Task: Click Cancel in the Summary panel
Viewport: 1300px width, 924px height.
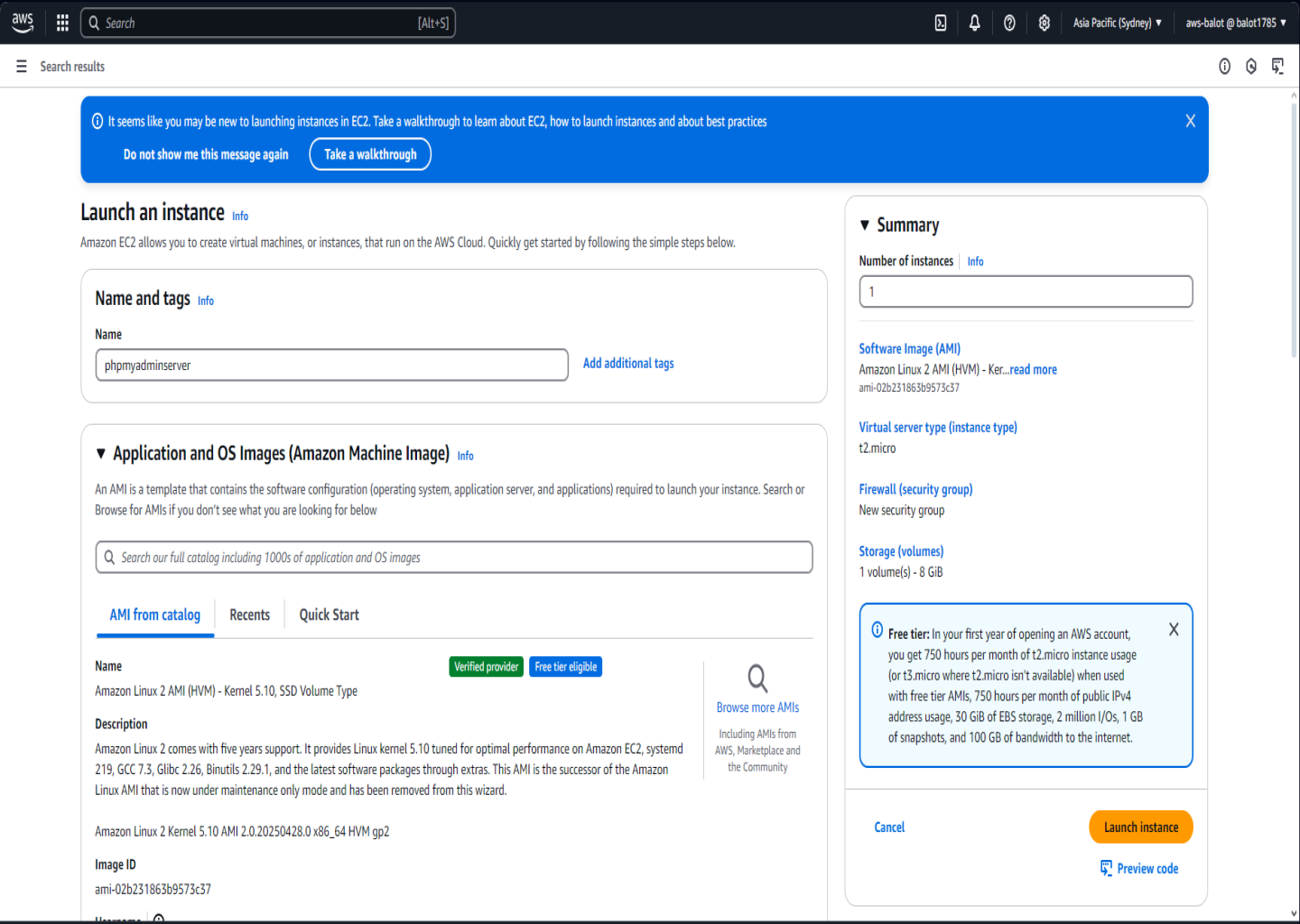Action: pos(889,827)
